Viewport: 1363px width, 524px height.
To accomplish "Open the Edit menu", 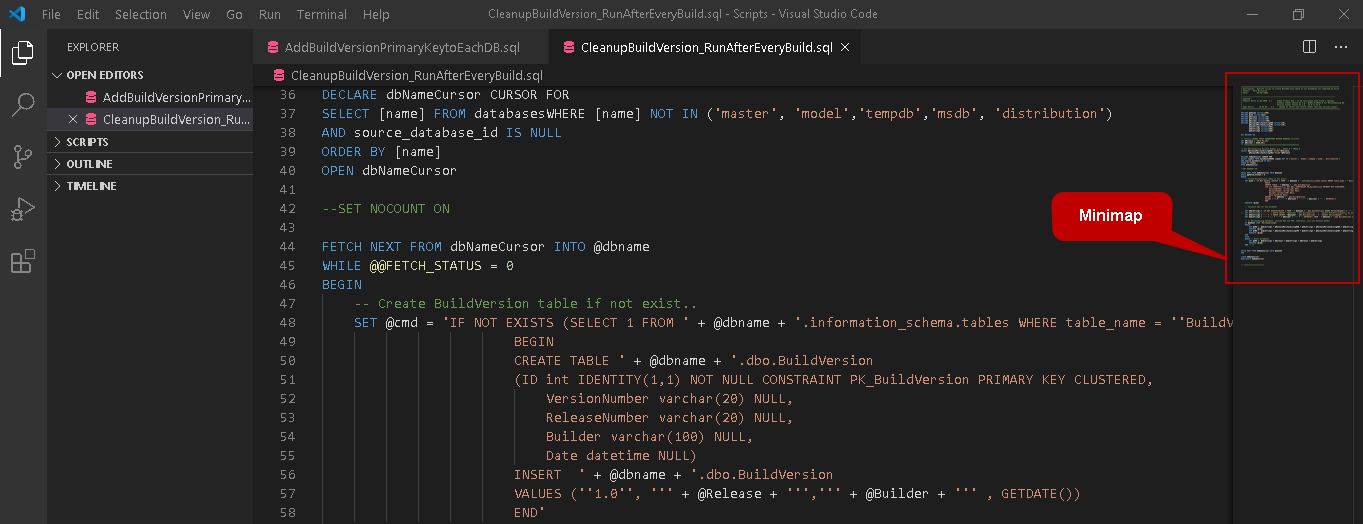I will (x=88, y=14).
